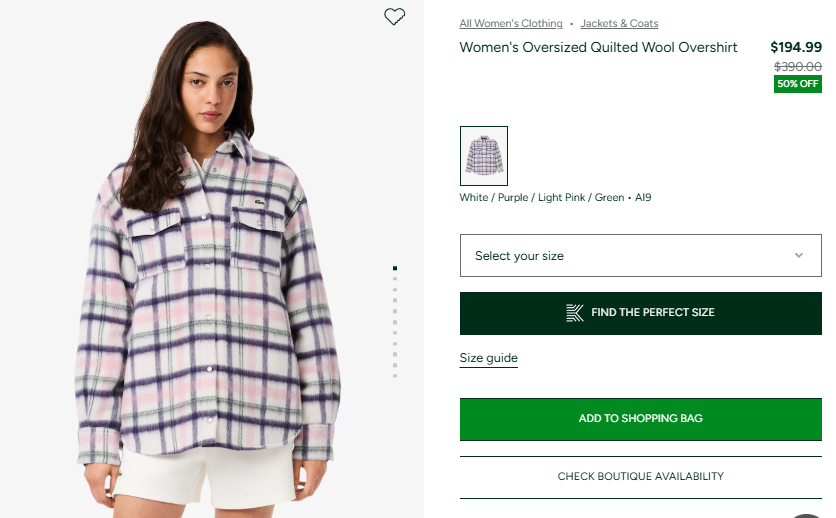The image size is (836, 518).
Task: Click Add to Shopping Bag button
Action: [x=640, y=419]
